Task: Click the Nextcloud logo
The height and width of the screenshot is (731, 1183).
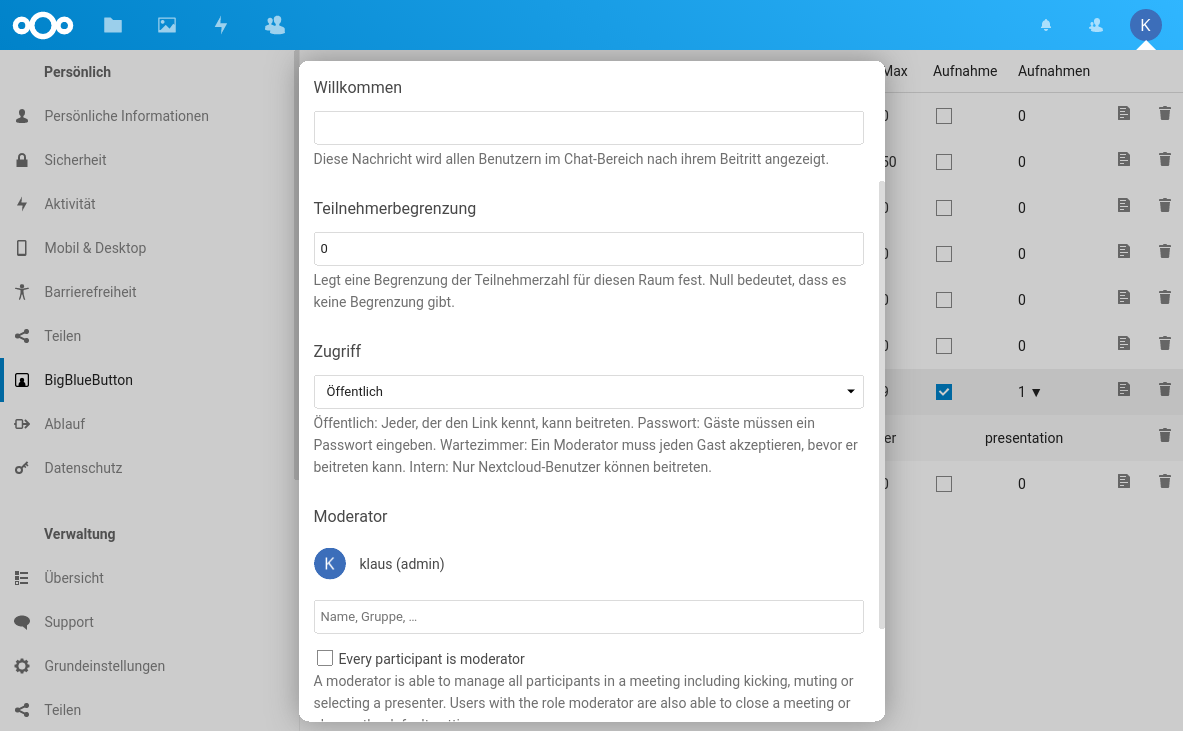Action: (44, 25)
